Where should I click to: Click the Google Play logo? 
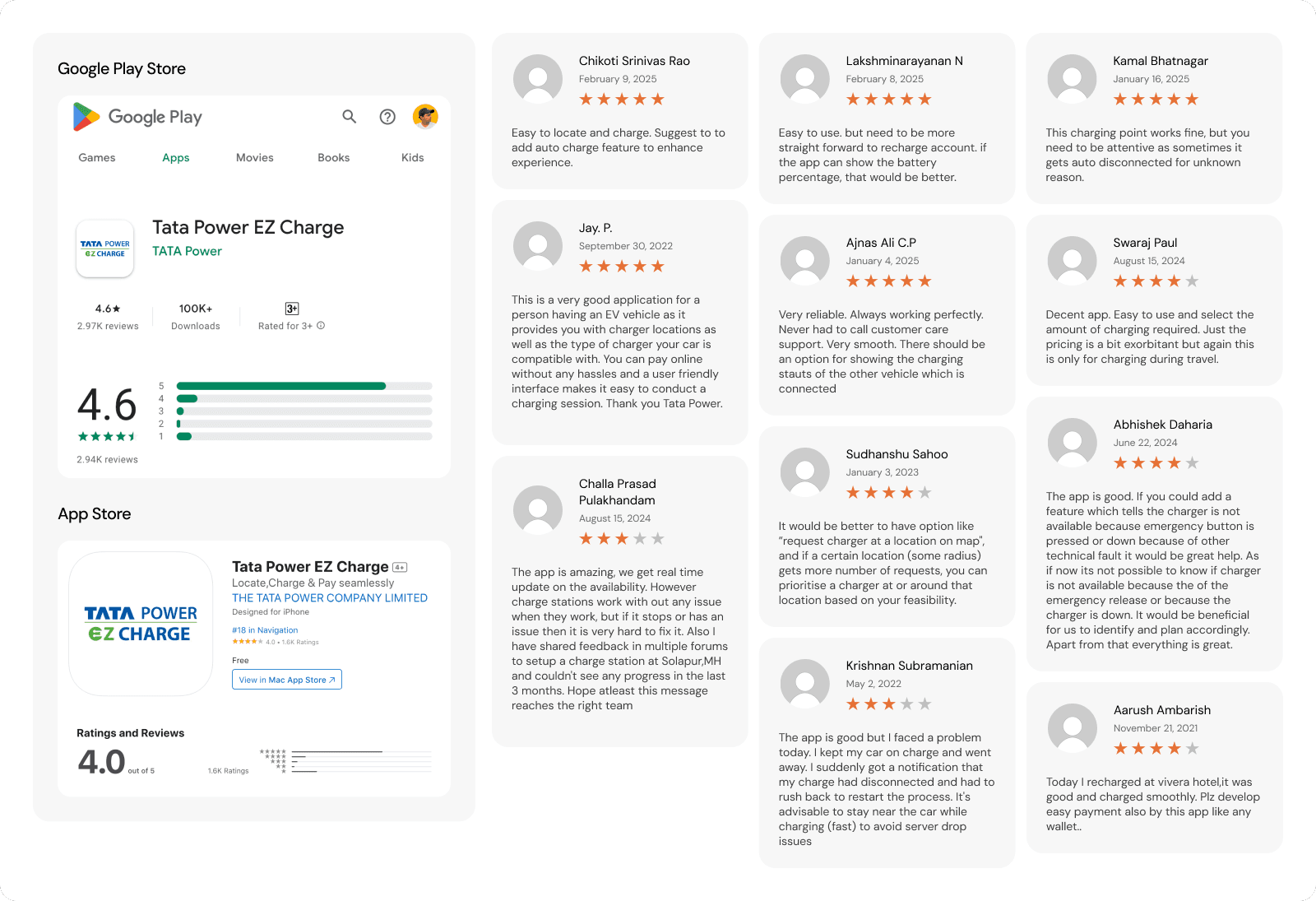[137, 117]
